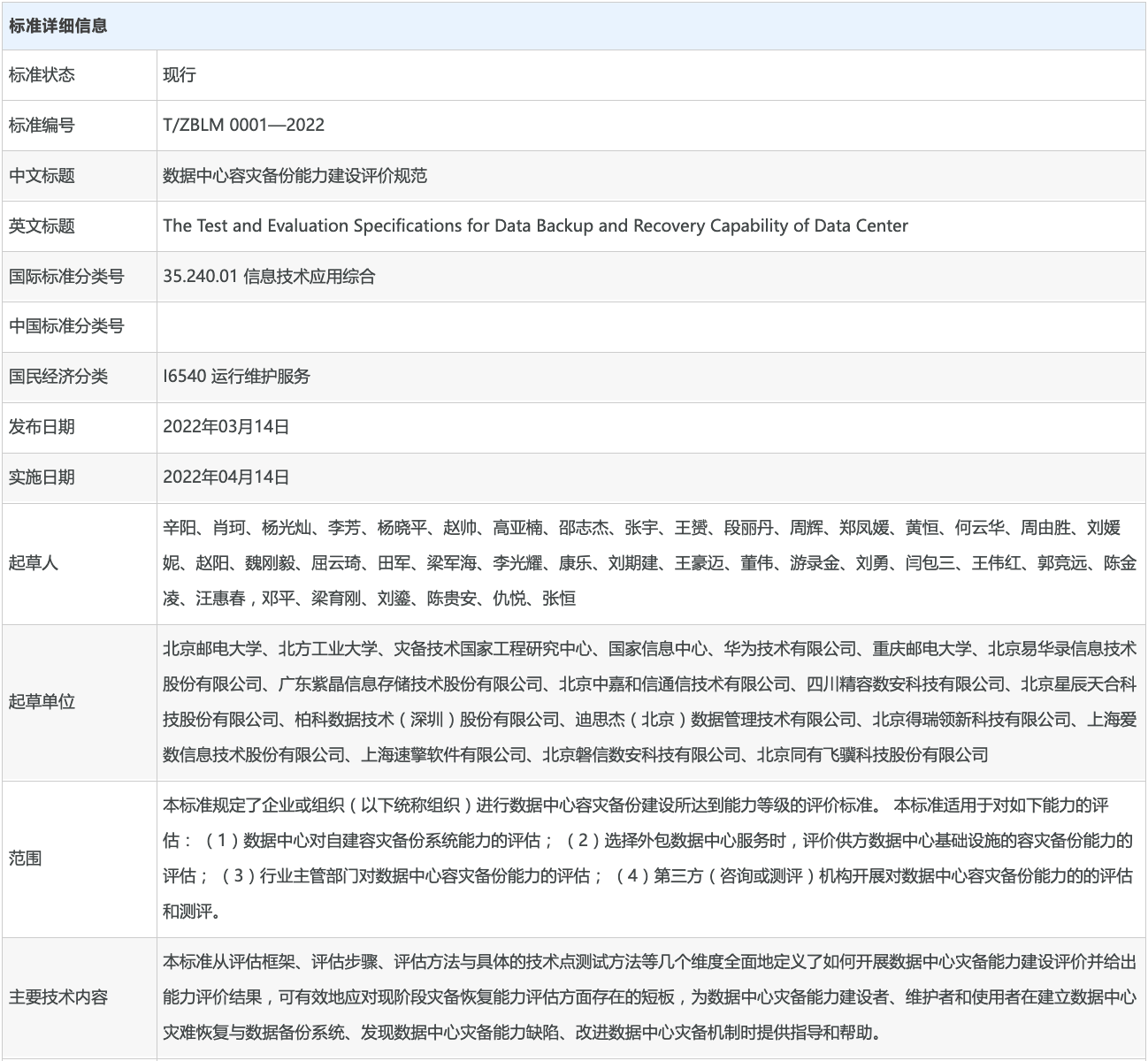The height and width of the screenshot is (1061, 1148).
Task: Click the 标准状态 row label
Action: pos(42,75)
